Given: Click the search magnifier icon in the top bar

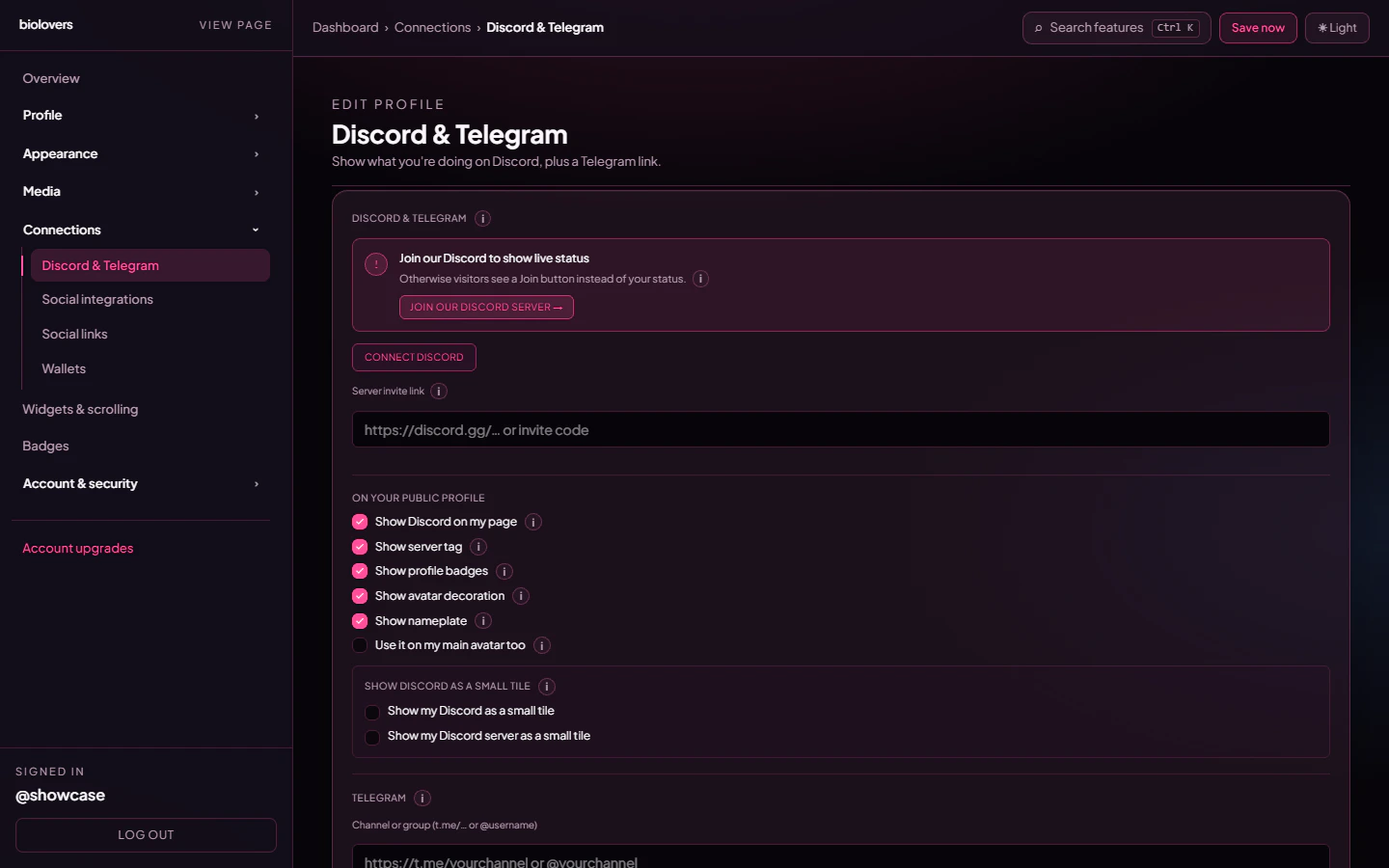Looking at the screenshot, I should click(x=1038, y=28).
